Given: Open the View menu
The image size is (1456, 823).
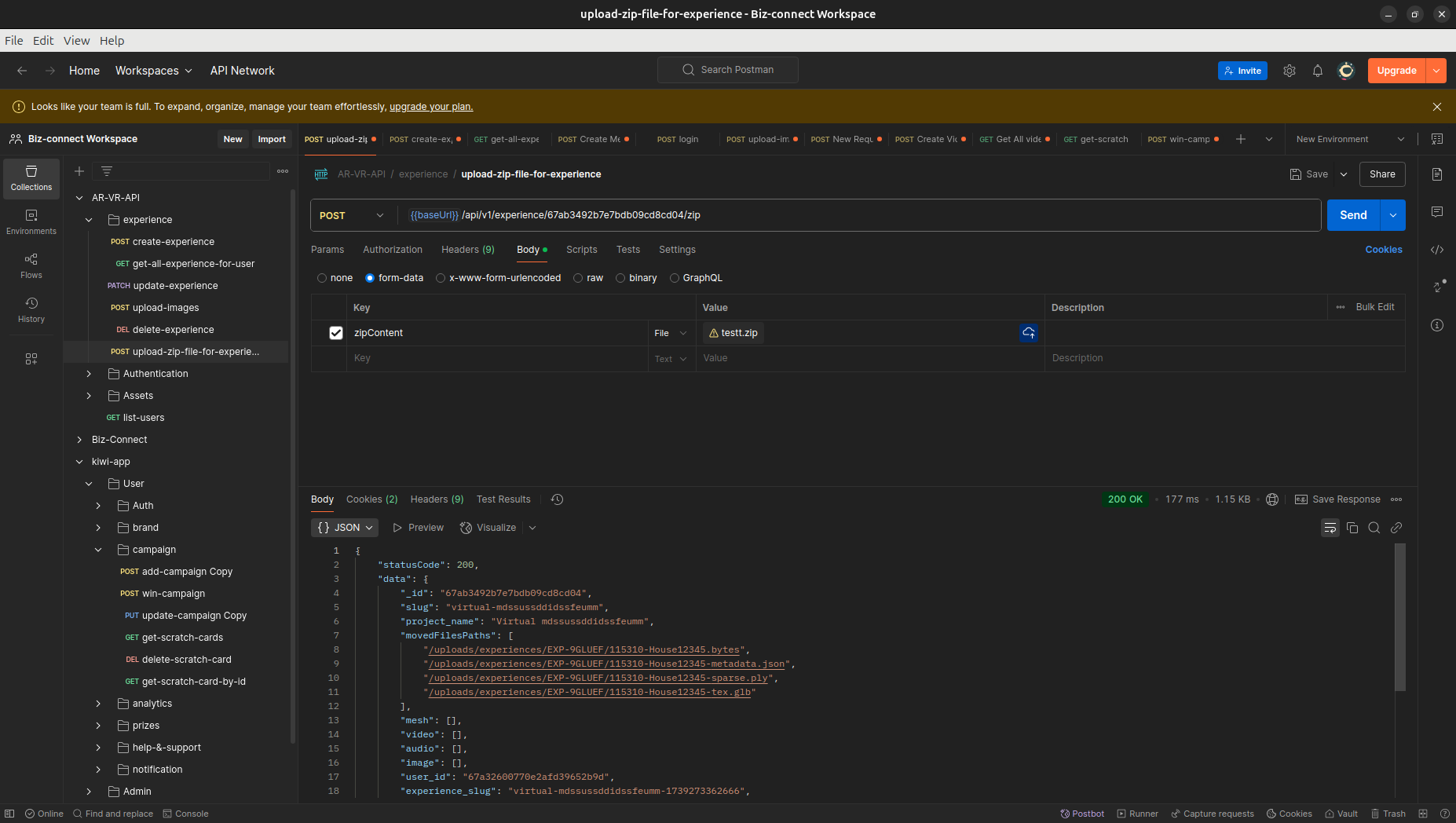Looking at the screenshot, I should point(76,41).
